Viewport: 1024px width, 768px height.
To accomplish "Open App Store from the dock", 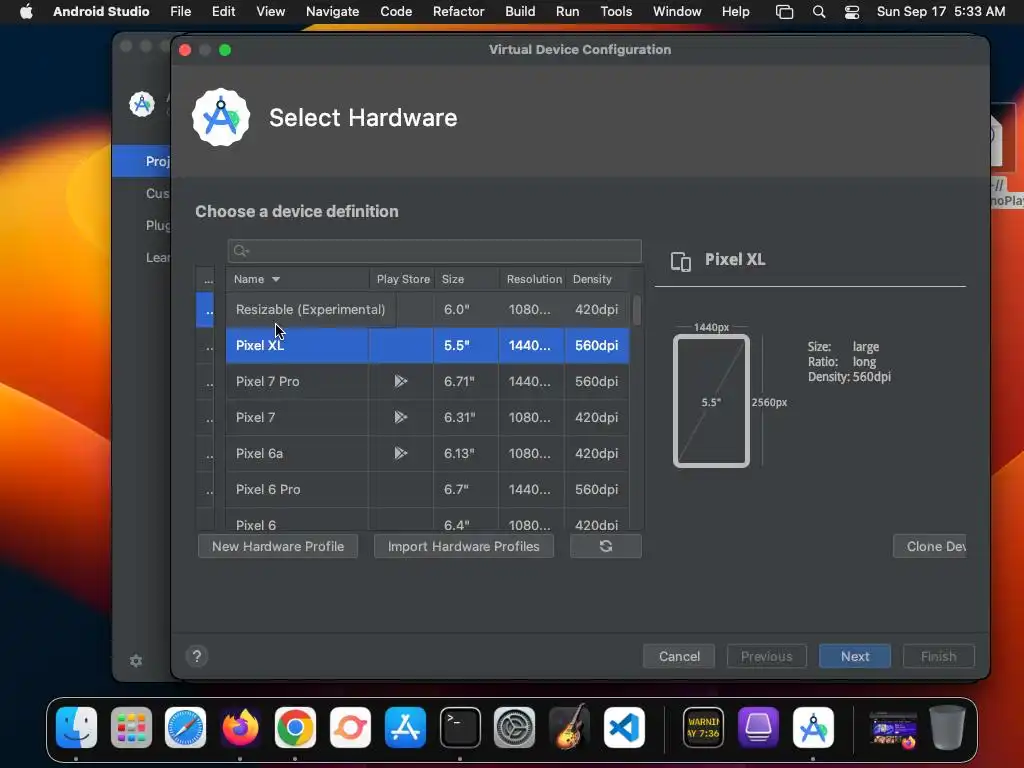I will point(405,727).
